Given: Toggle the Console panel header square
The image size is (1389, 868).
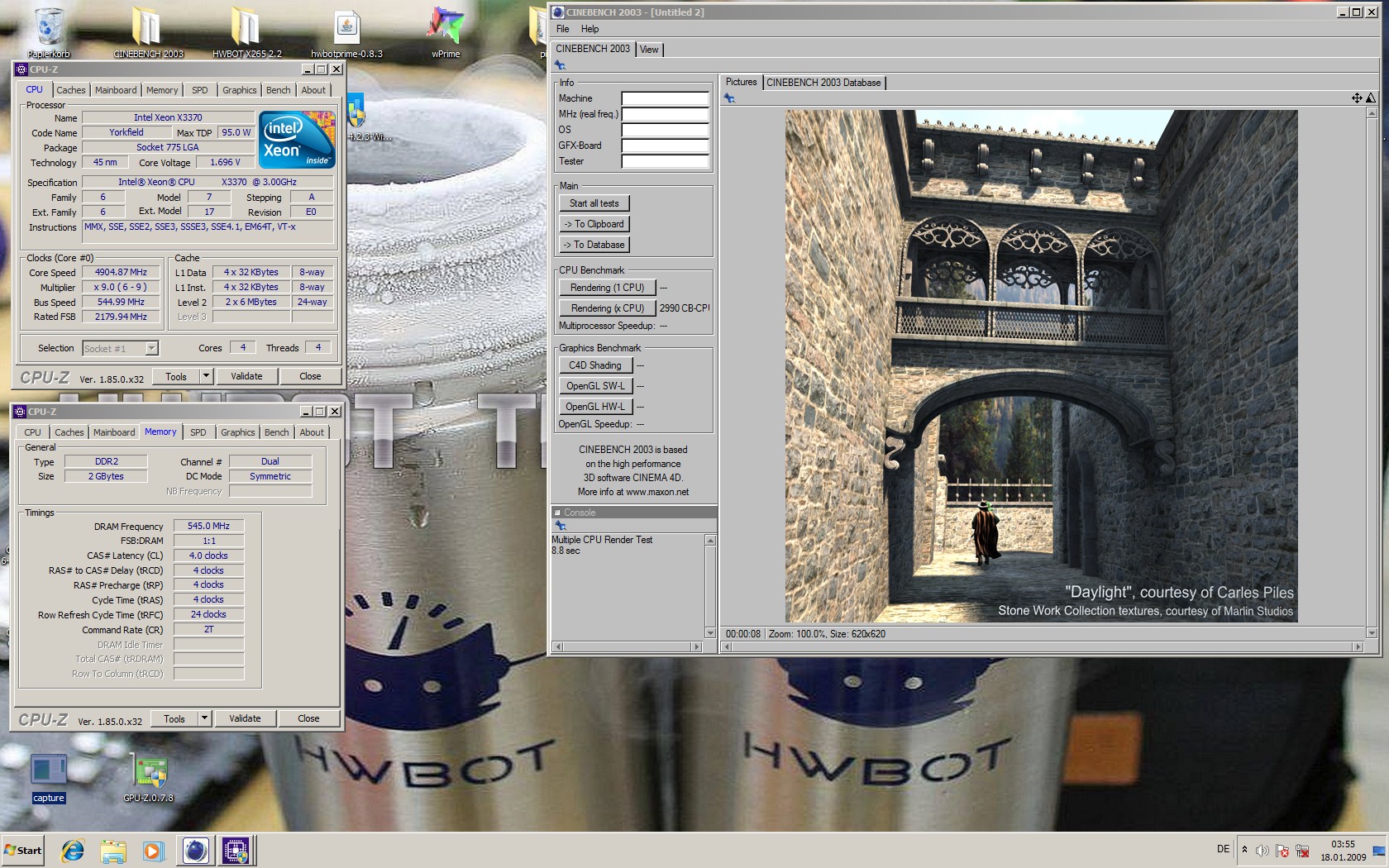Looking at the screenshot, I should point(557,513).
